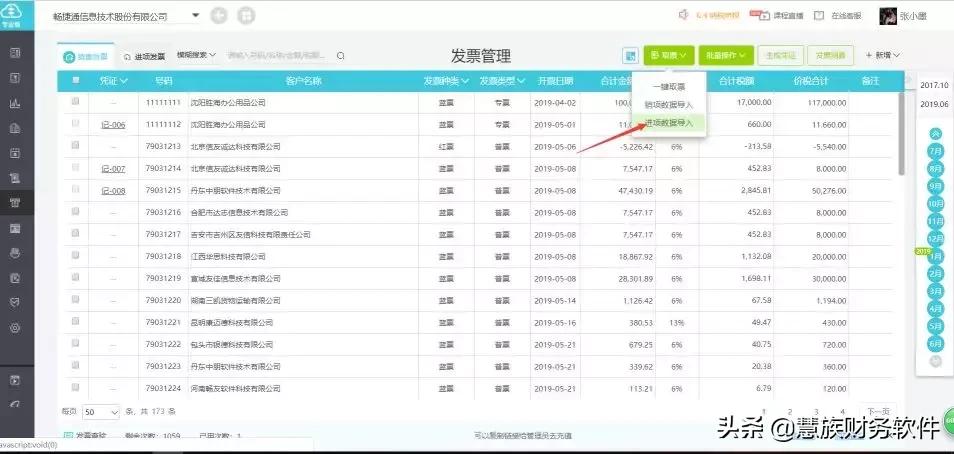
Task: Open the 模糊搜索 search mode dropdown
Action: point(196,55)
